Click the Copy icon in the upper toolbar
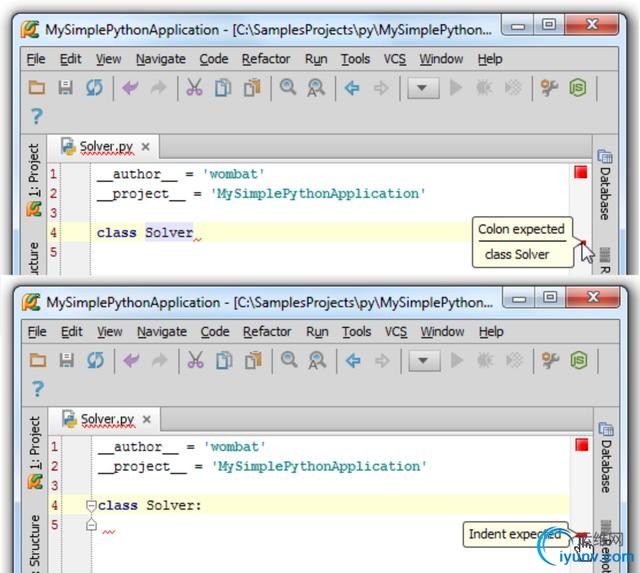The height and width of the screenshot is (573, 640). (x=223, y=87)
